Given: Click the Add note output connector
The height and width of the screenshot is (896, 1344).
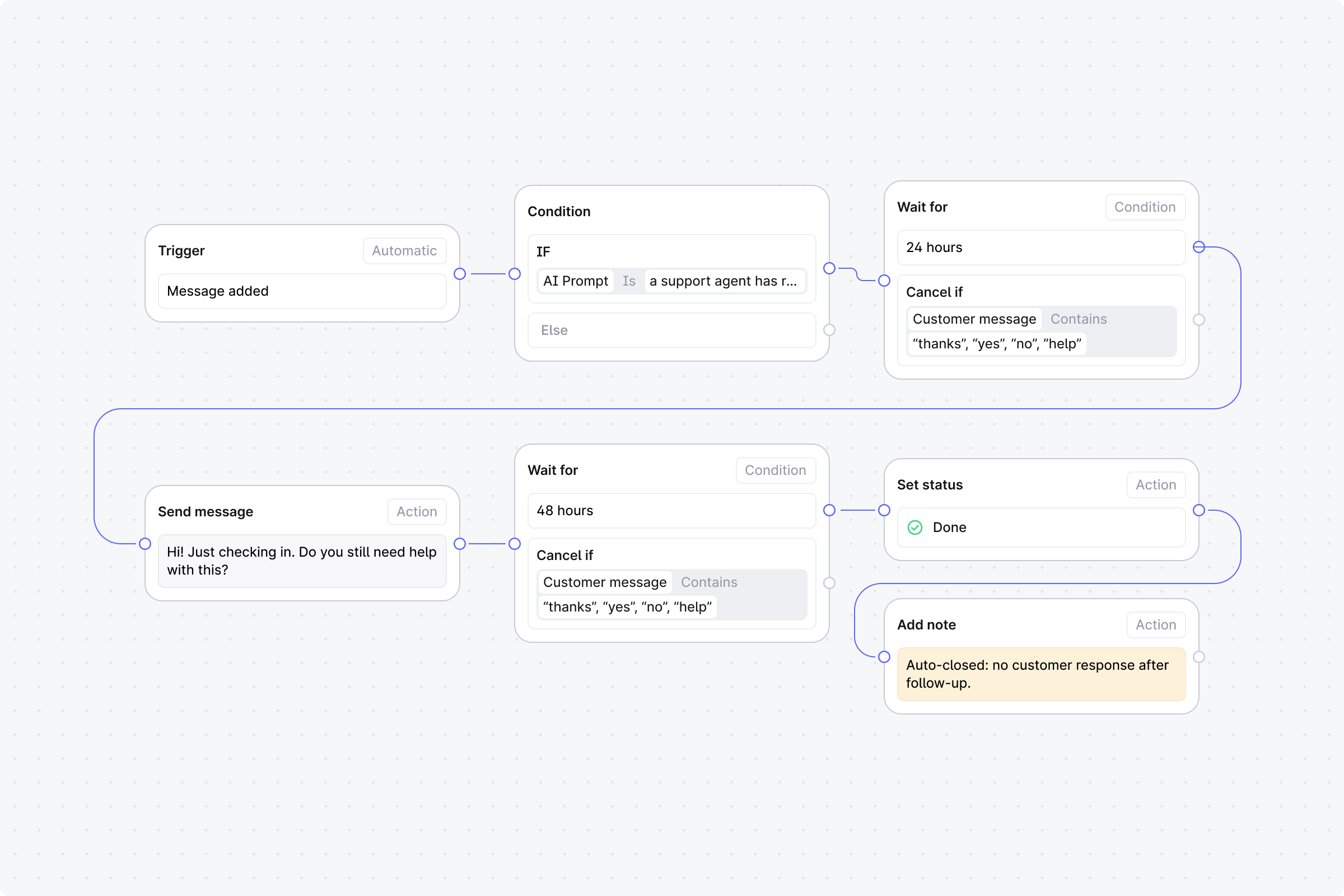Looking at the screenshot, I should click(1199, 657).
